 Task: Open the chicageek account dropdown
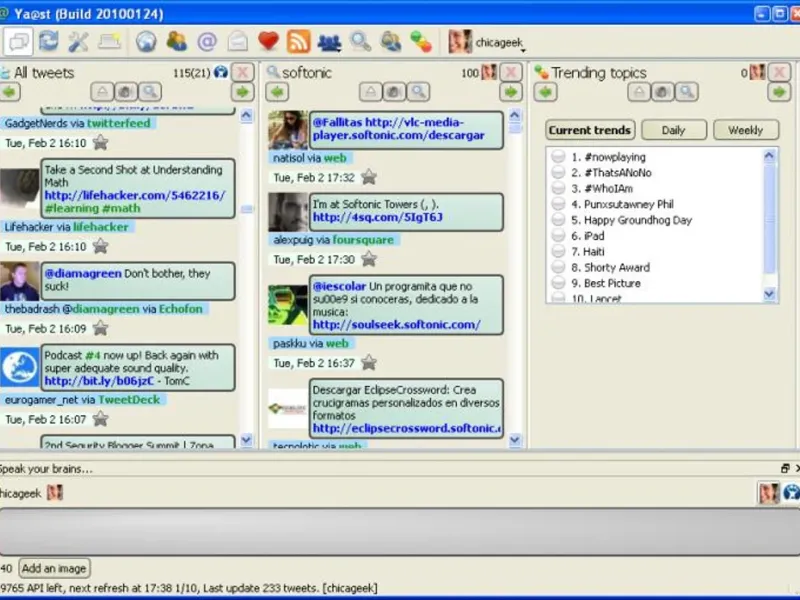487,42
